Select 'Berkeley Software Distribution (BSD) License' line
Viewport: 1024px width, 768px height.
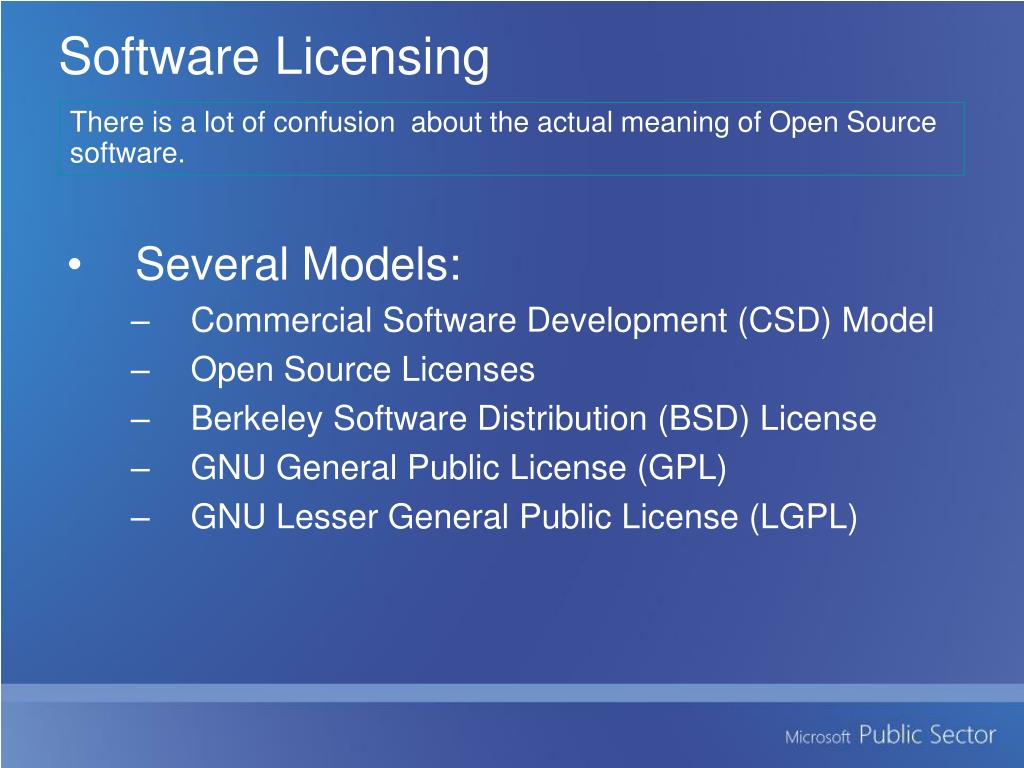point(534,419)
